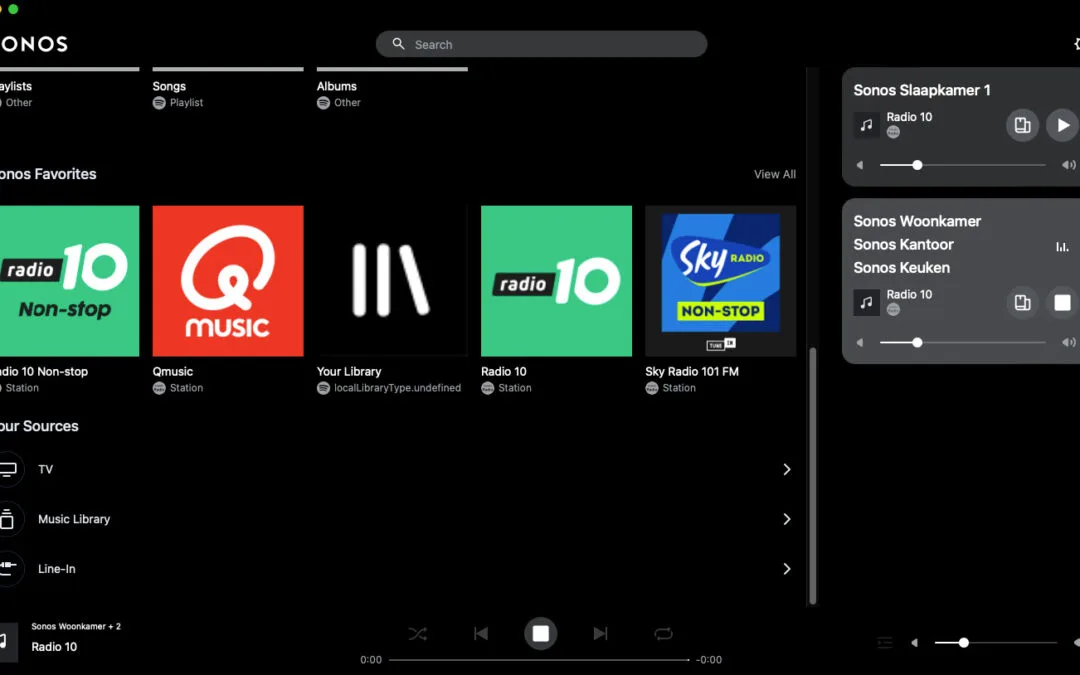Click the loud speaker icon on Woonkamer group

pos(1069,342)
